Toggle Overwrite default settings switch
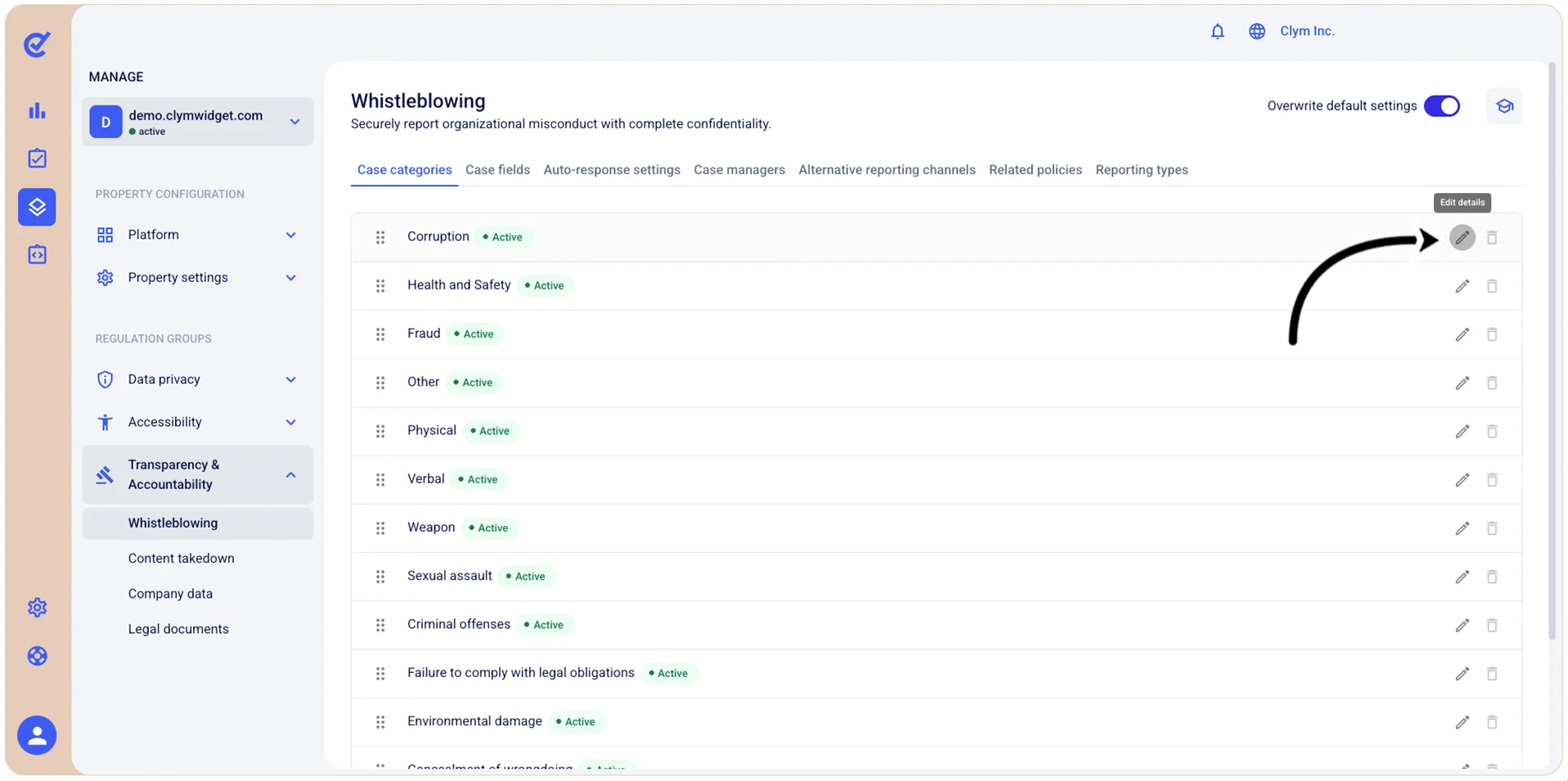Screen dimensions: 1568x781 [1442, 106]
